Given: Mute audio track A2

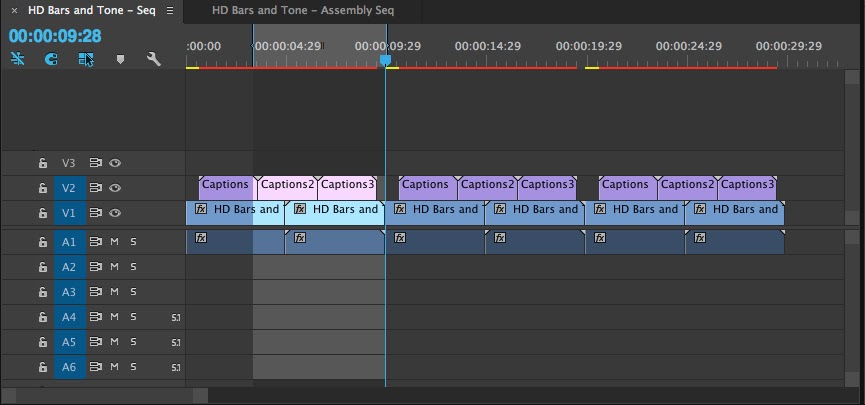Looking at the screenshot, I should tap(115, 267).
